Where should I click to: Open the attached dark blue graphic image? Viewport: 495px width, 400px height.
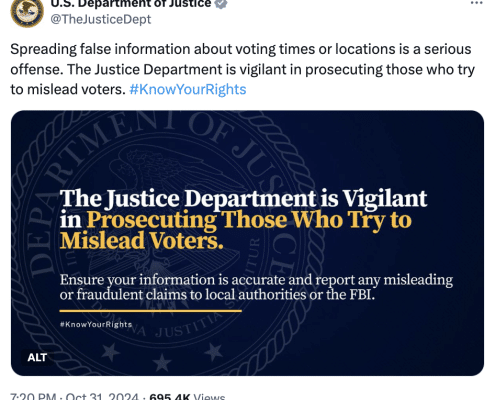[x=247, y=243]
